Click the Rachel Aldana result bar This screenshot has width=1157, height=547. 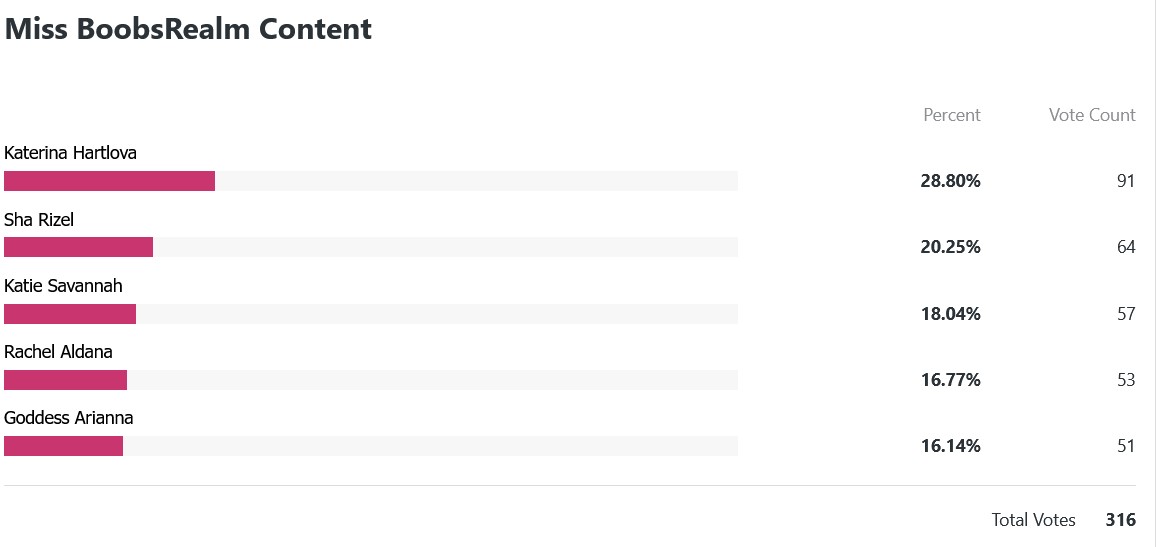click(x=370, y=379)
